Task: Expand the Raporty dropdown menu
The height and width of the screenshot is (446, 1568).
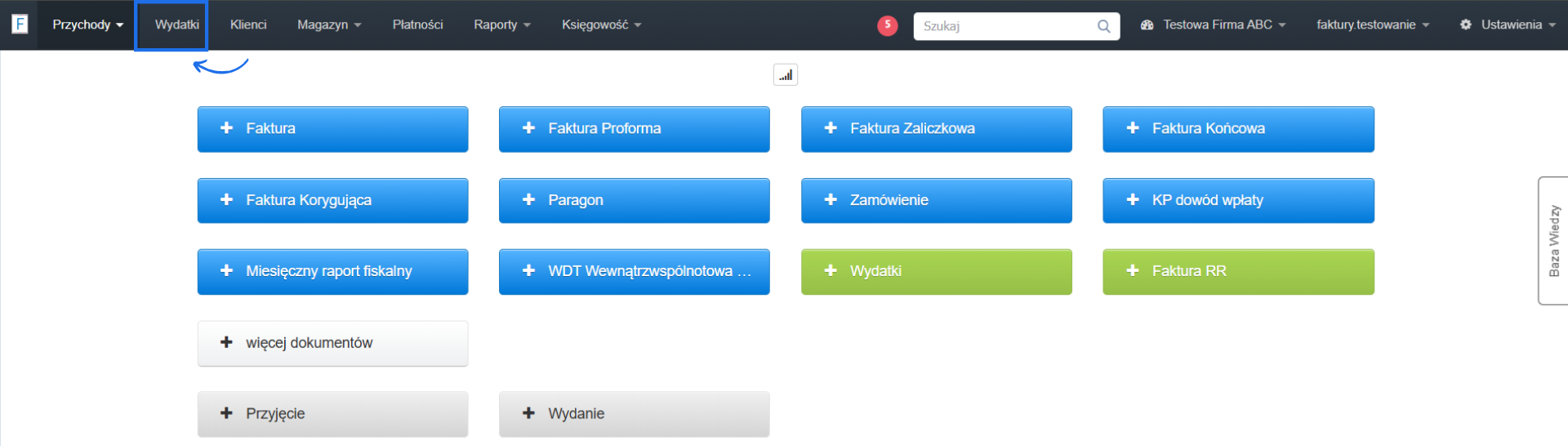Action: [x=502, y=25]
